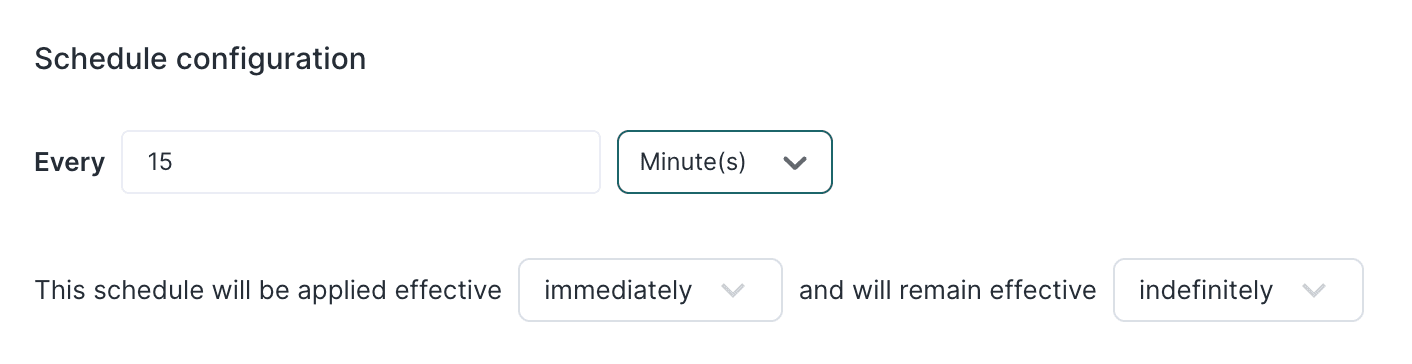Click the chevron icon in the Minute(s) dropdown
The image size is (1412, 364).
pyautogui.click(x=795, y=163)
